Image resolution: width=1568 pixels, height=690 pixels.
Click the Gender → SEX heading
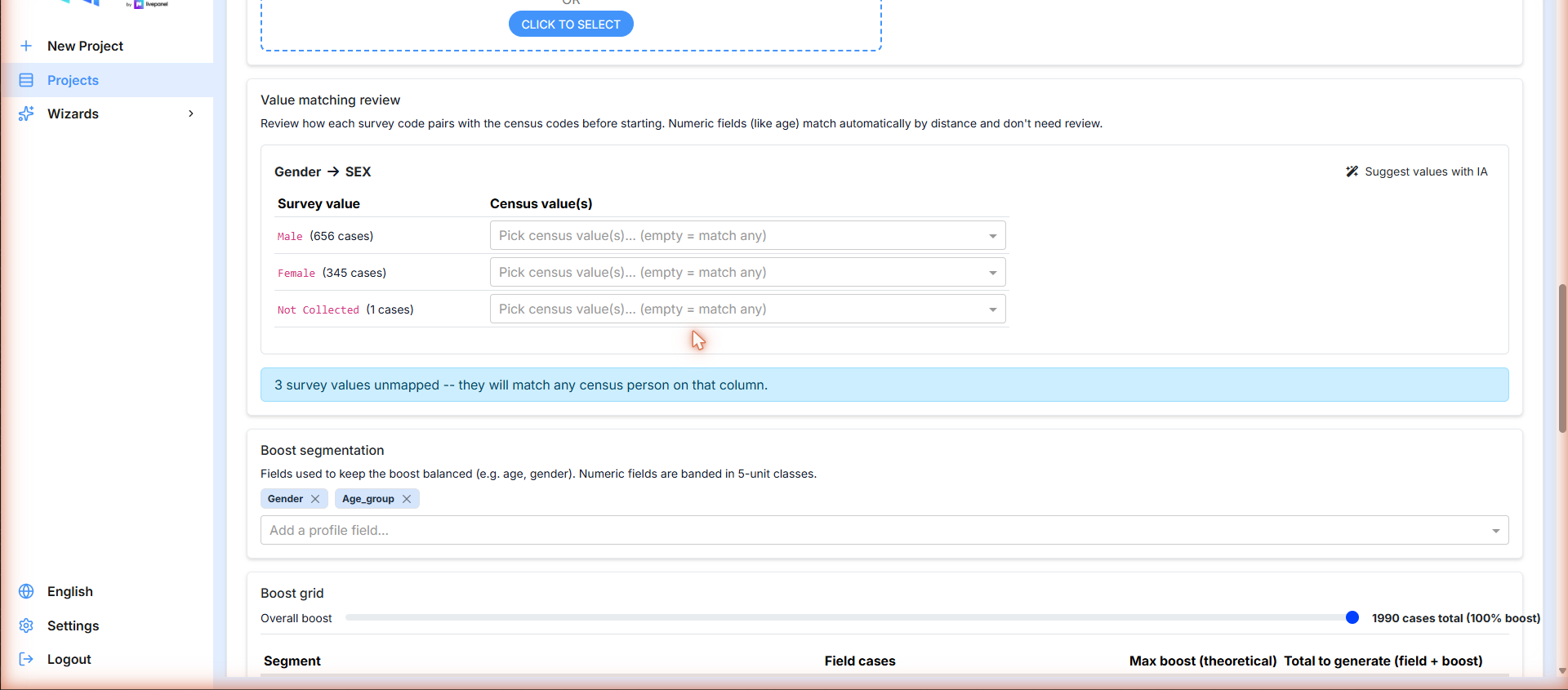tap(323, 171)
